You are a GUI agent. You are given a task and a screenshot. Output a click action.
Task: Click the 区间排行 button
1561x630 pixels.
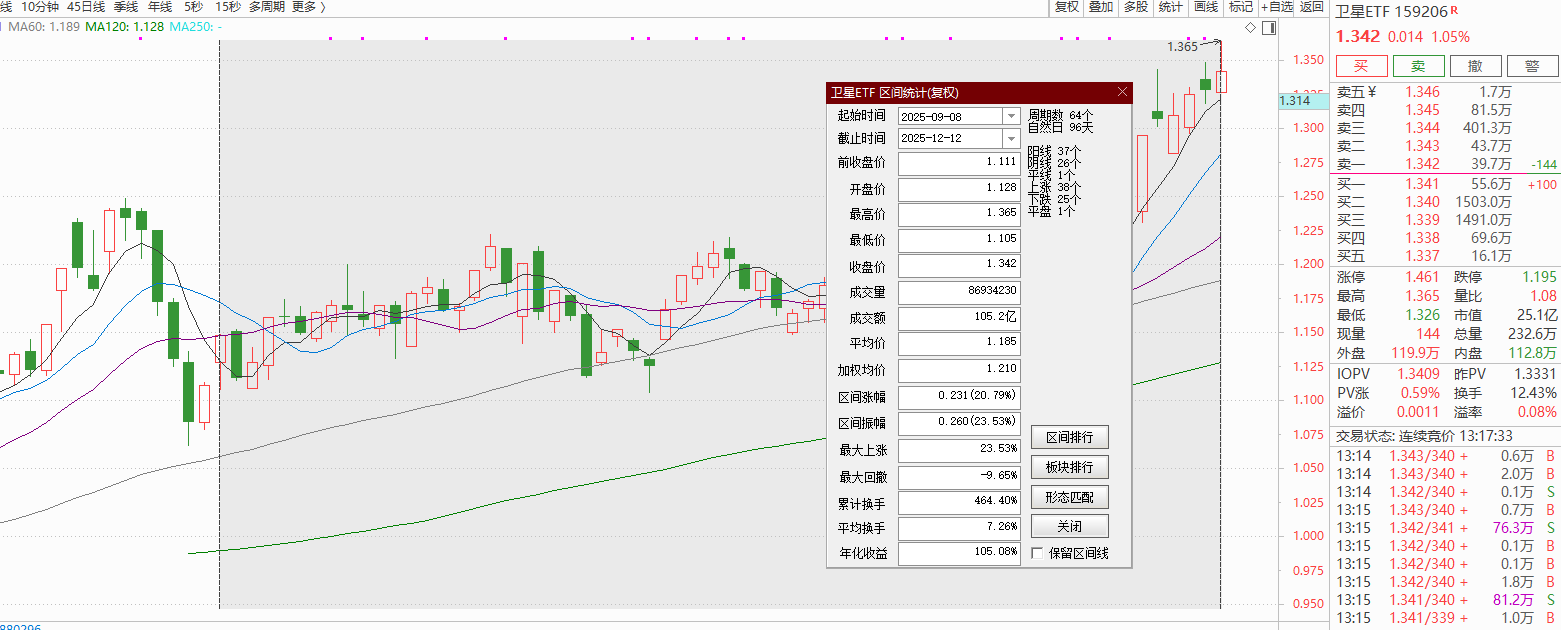point(1070,437)
